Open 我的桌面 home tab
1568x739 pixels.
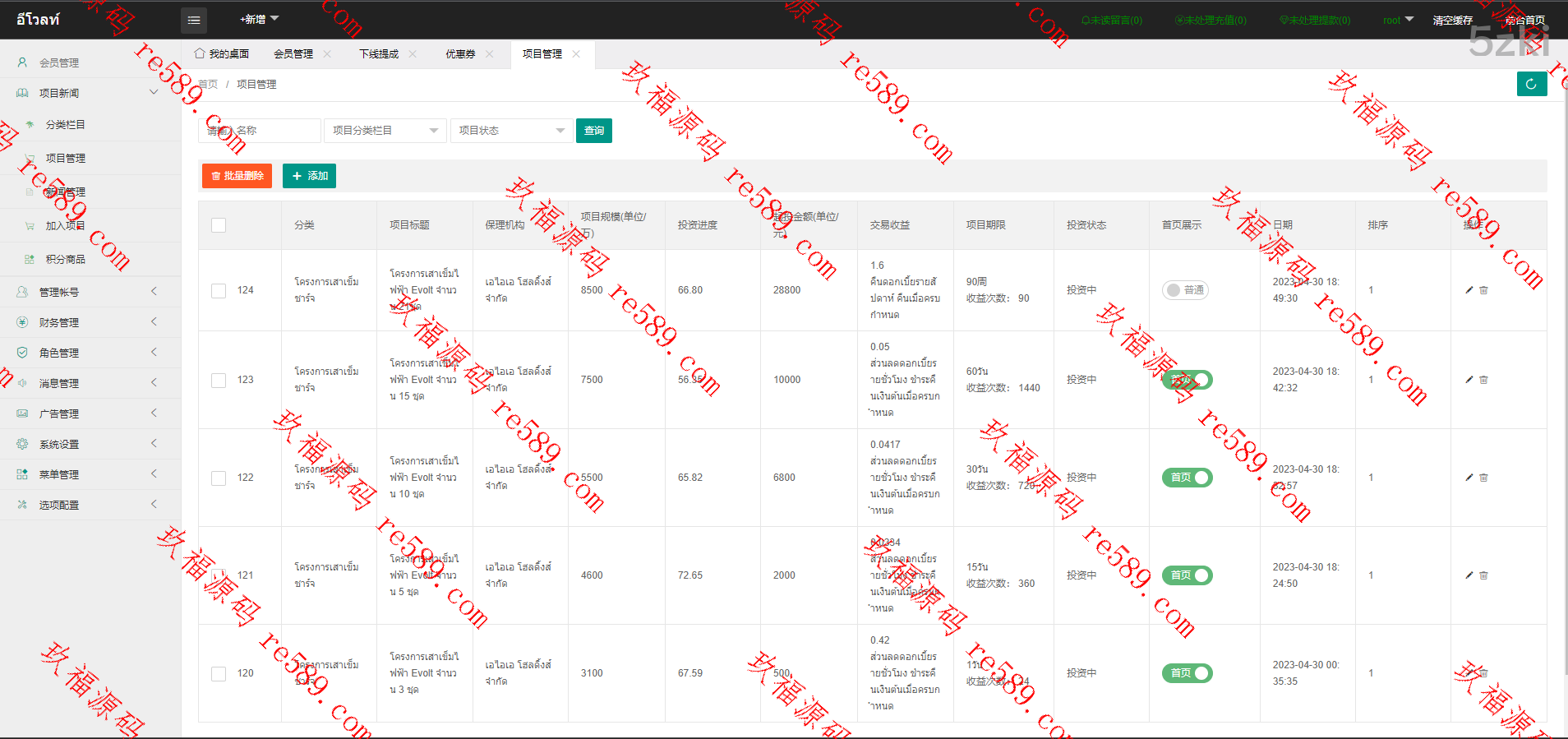[222, 54]
